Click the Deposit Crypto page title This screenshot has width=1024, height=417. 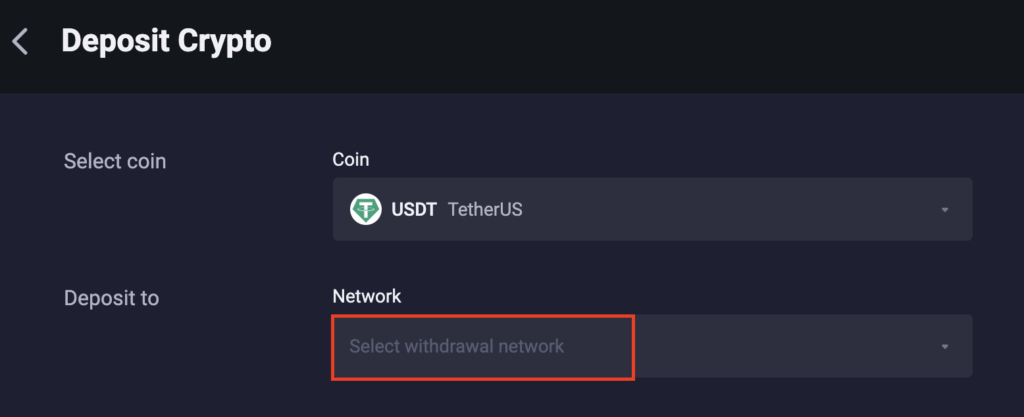point(167,42)
